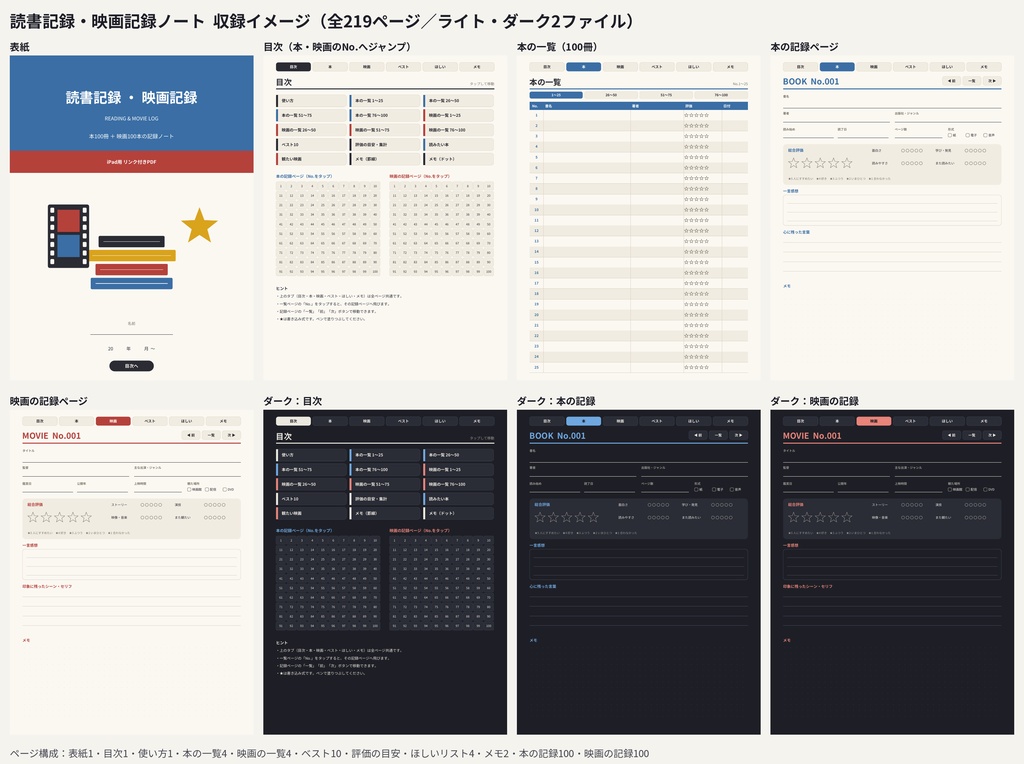This screenshot has height=764, width=1024.
Task: Open ベスト10 from the light 目次 page
Action: (x=312, y=144)
